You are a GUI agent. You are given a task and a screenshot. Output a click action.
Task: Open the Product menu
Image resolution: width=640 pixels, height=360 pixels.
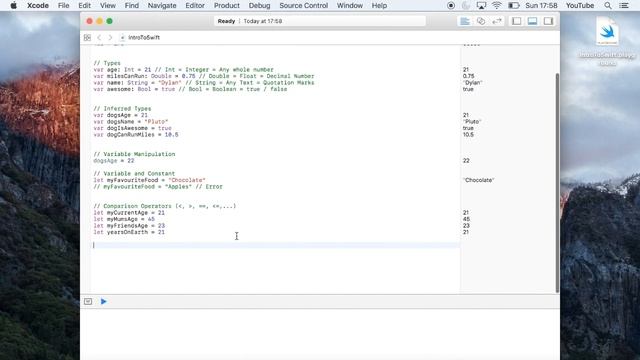coord(227,5)
